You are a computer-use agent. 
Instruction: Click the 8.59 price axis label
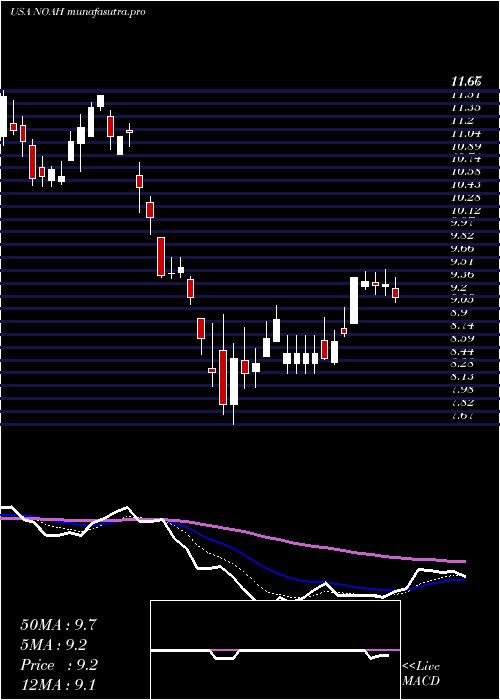pos(462,339)
